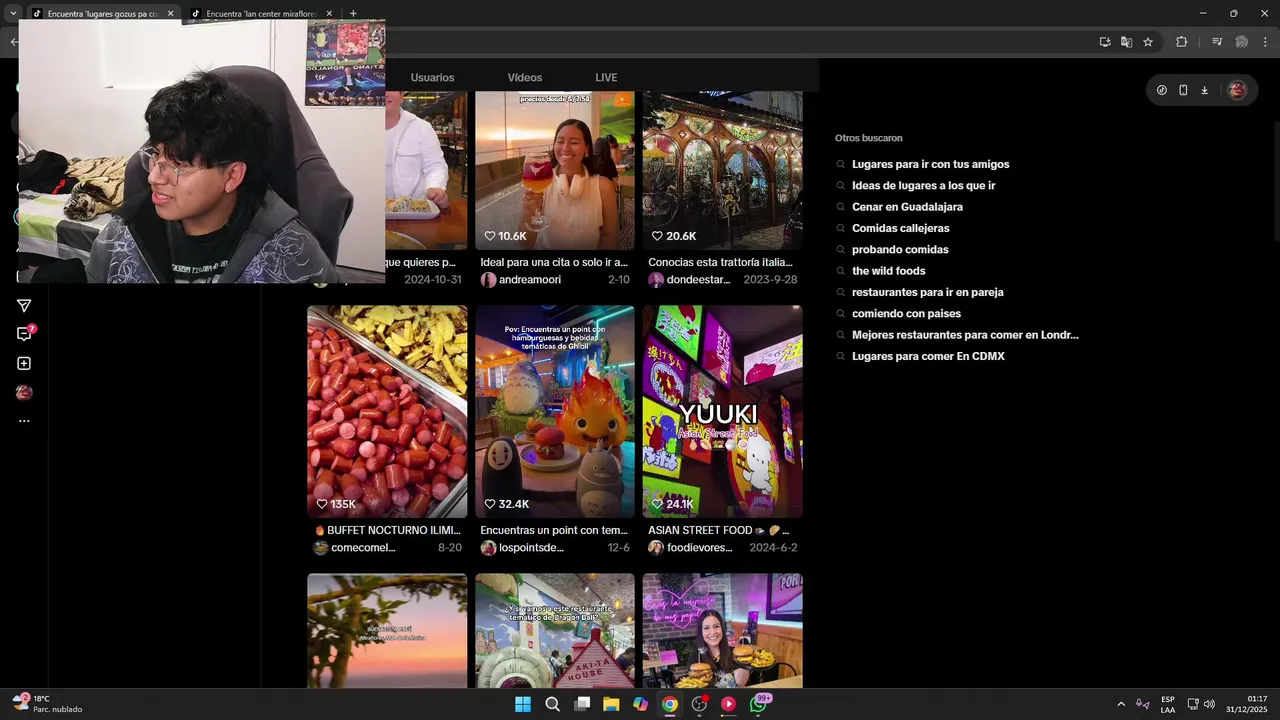The image size is (1280, 720).
Task: Open the sunset Miraflores video thumbnail
Action: 387,630
